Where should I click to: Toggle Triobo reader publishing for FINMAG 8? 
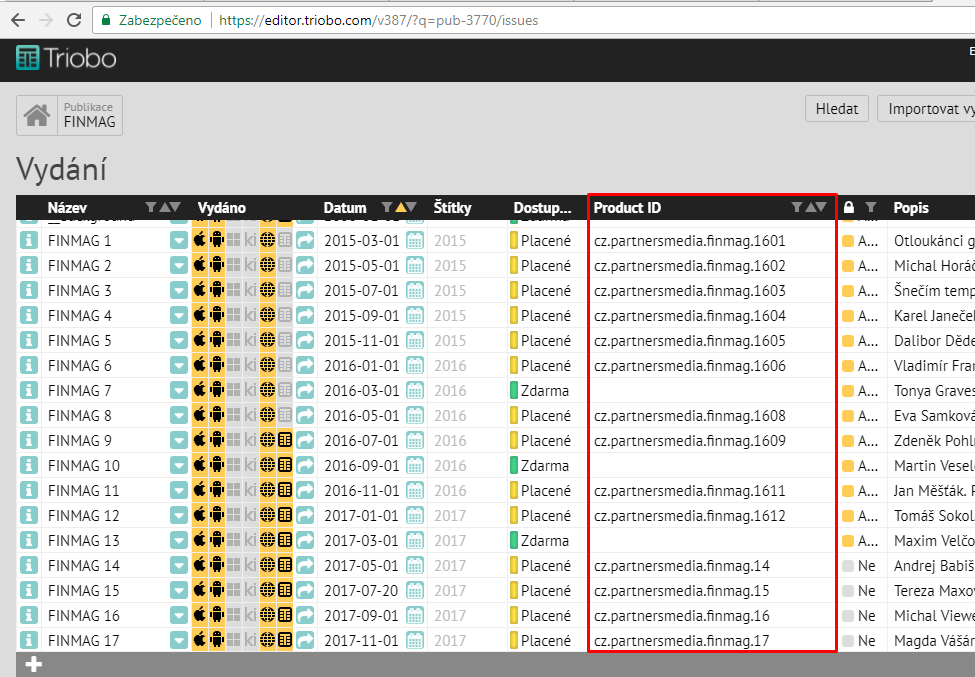coord(285,416)
